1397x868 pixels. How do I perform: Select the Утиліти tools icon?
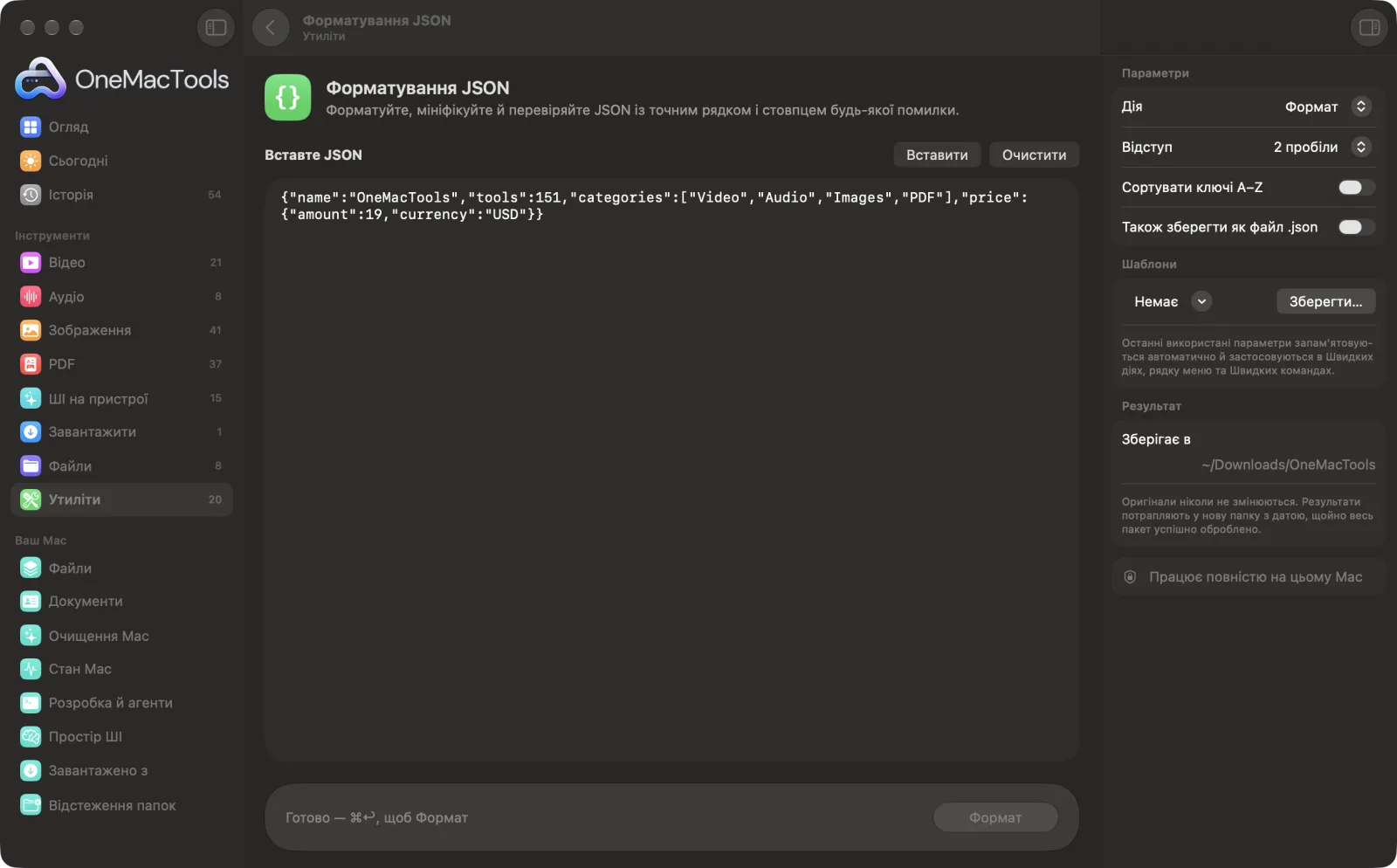point(31,499)
